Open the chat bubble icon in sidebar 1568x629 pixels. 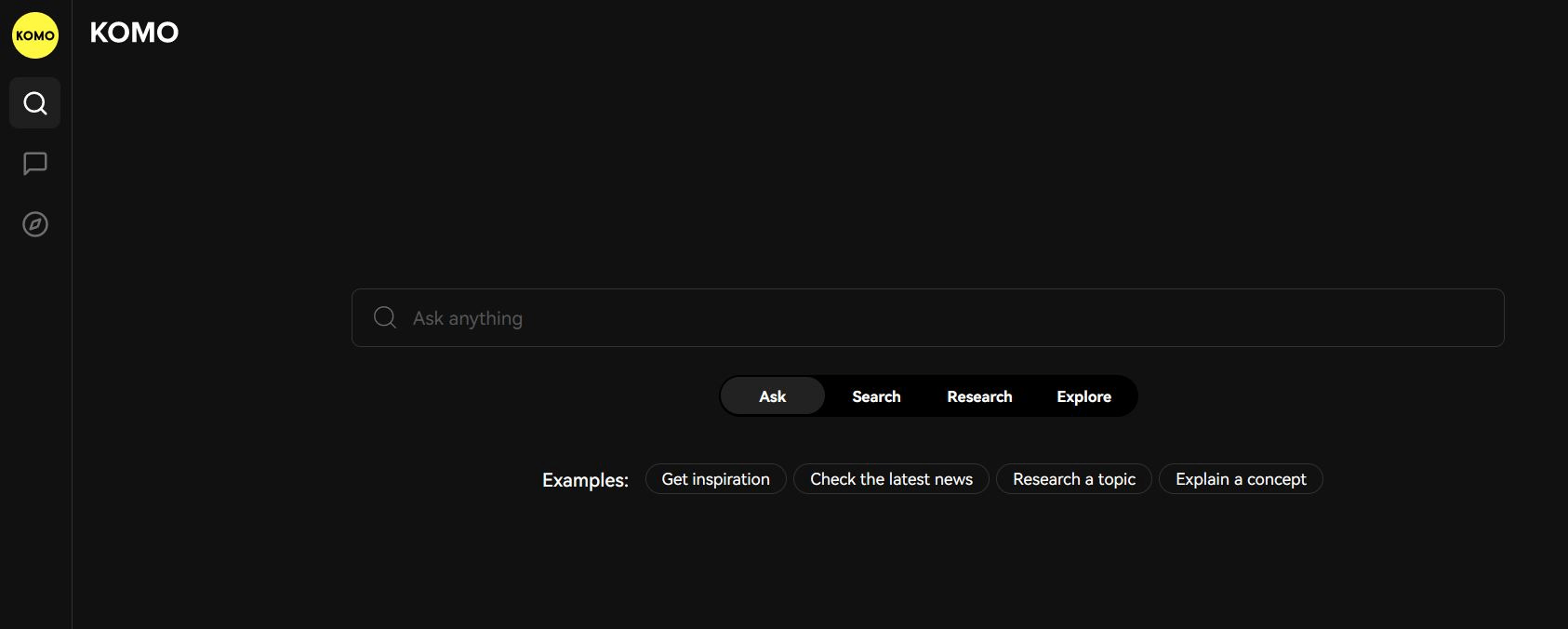35,164
